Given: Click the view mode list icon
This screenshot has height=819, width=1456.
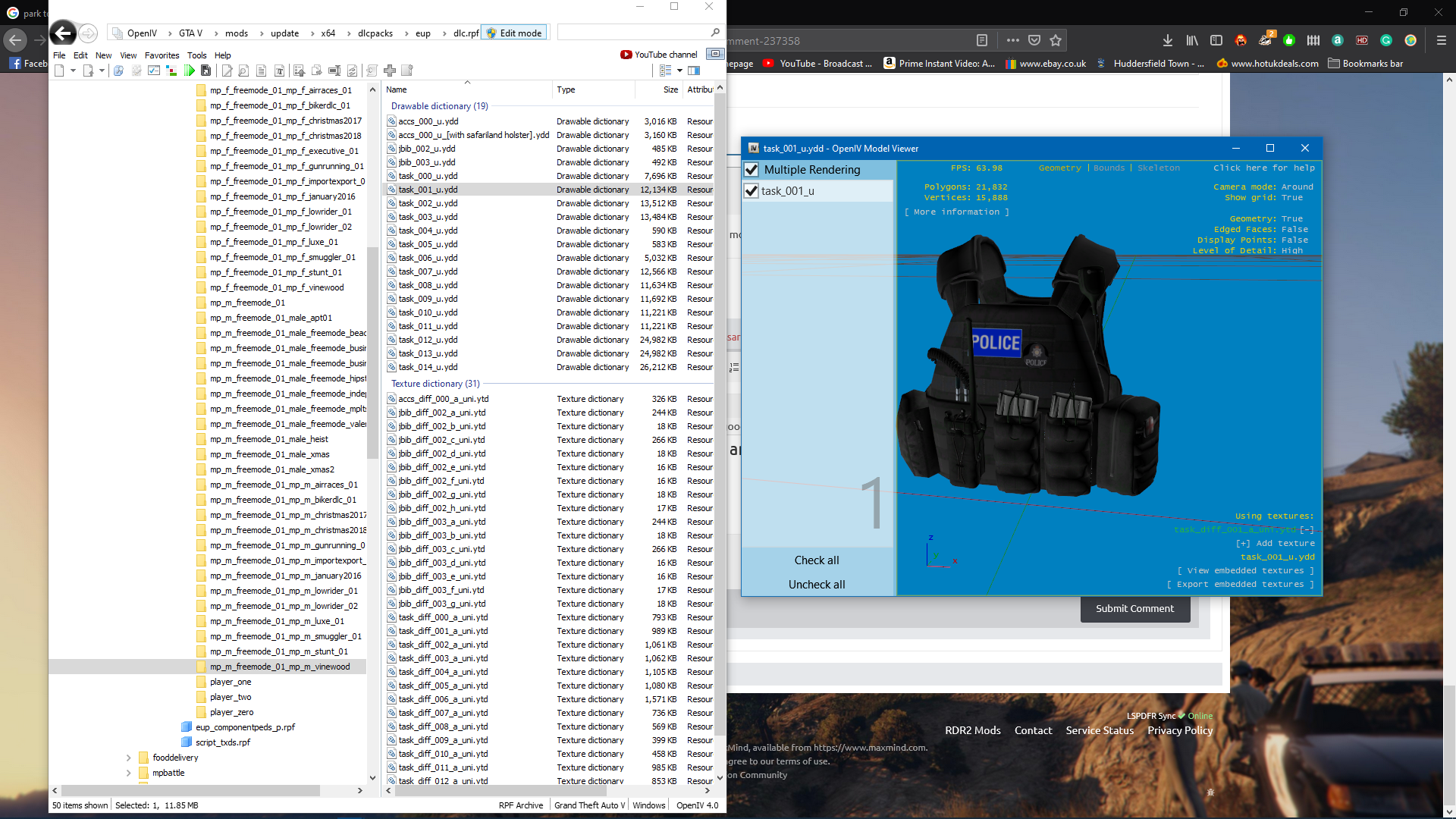Looking at the screenshot, I should coord(665,71).
